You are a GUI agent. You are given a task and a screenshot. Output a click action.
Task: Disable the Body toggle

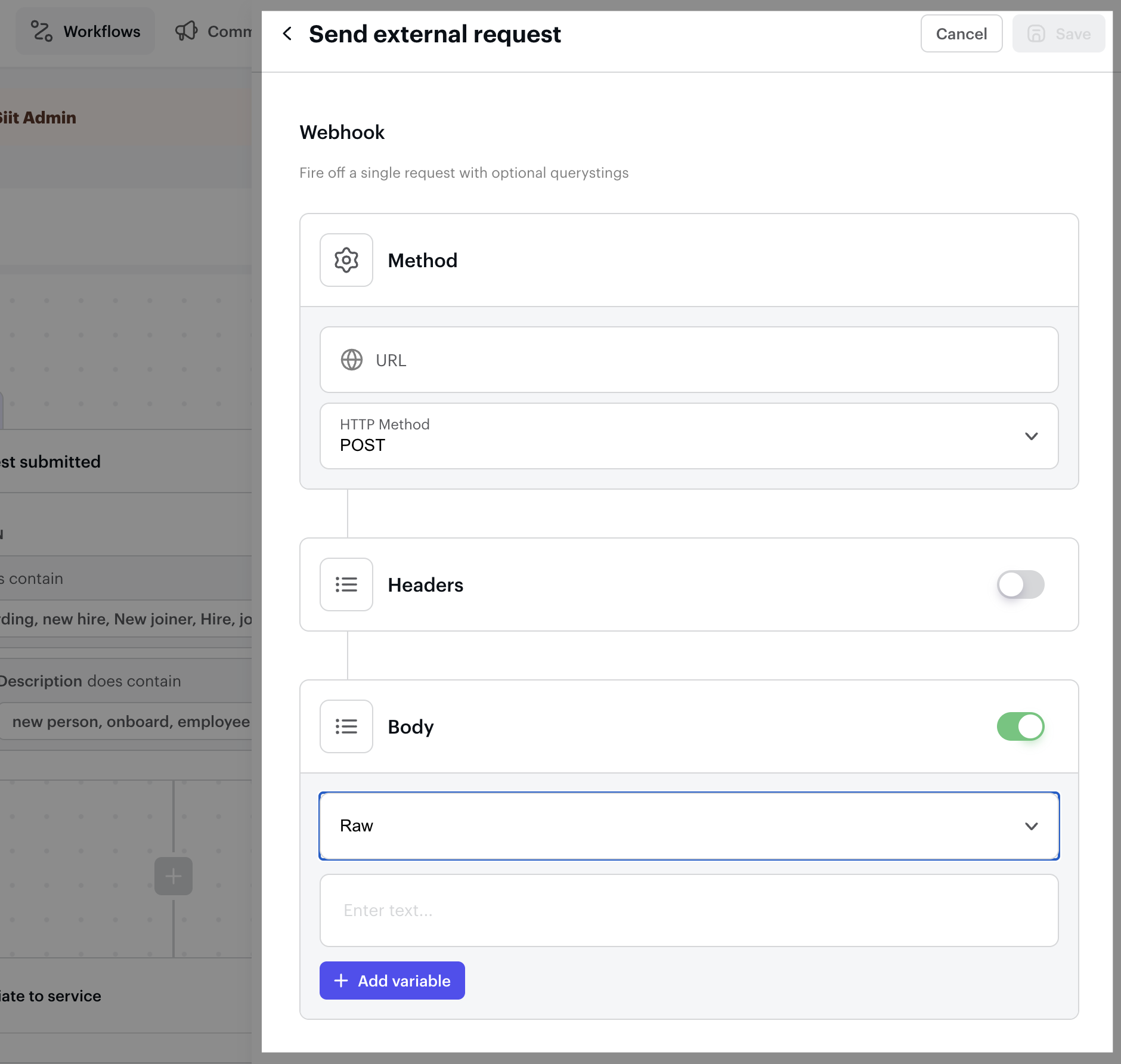pos(1020,726)
